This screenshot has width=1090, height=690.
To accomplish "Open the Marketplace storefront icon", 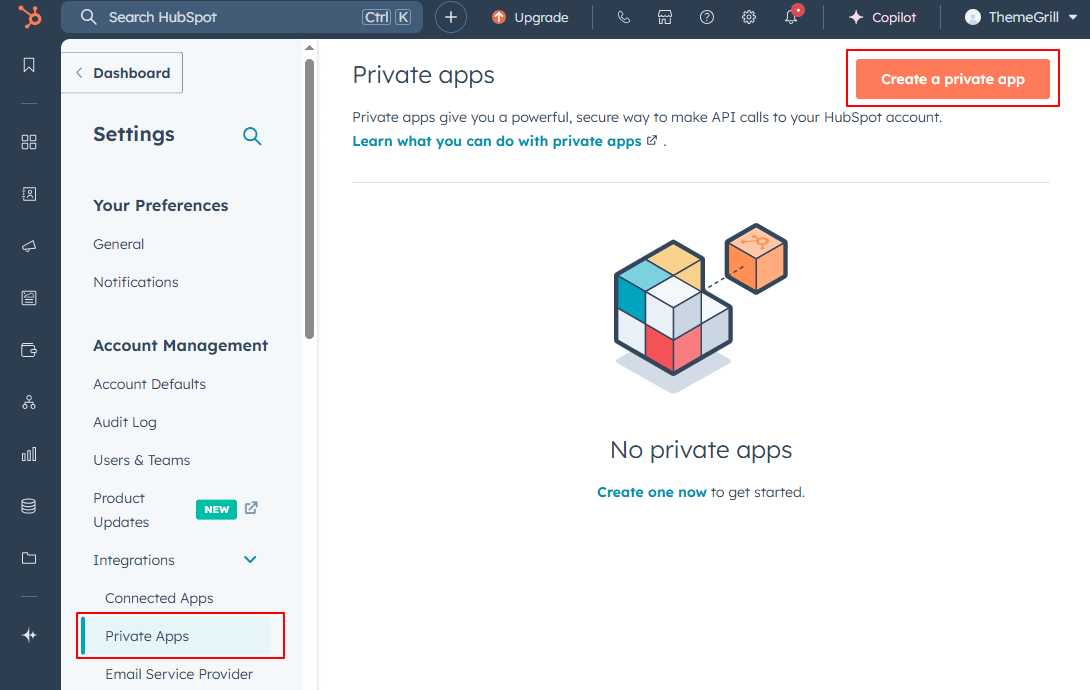I will tap(665, 17).
